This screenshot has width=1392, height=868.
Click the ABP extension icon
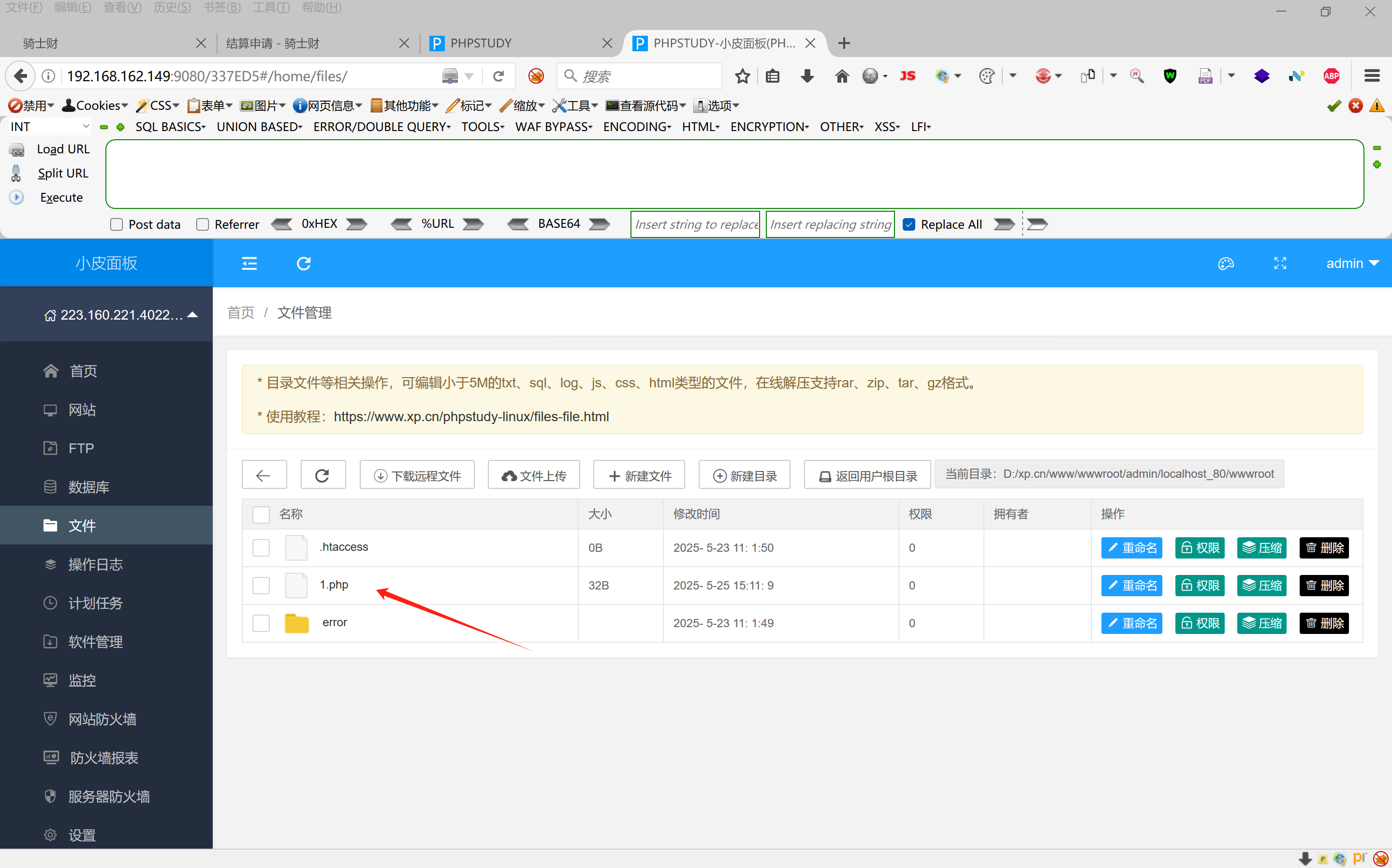tap(1331, 76)
